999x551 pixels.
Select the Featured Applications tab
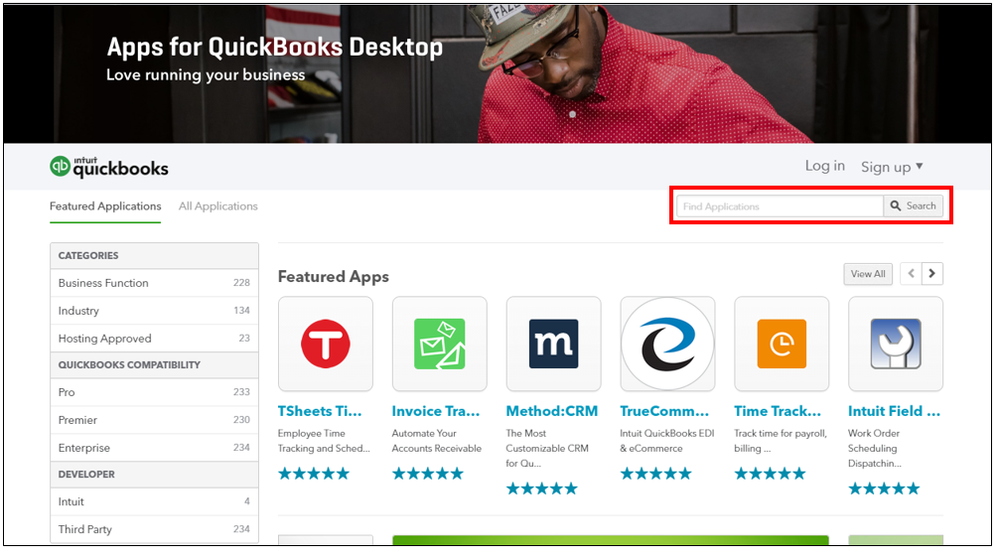pos(105,206)
